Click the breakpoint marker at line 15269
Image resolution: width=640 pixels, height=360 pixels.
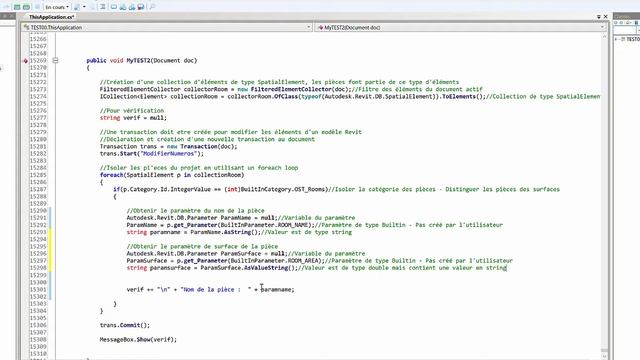click(25, 61)
